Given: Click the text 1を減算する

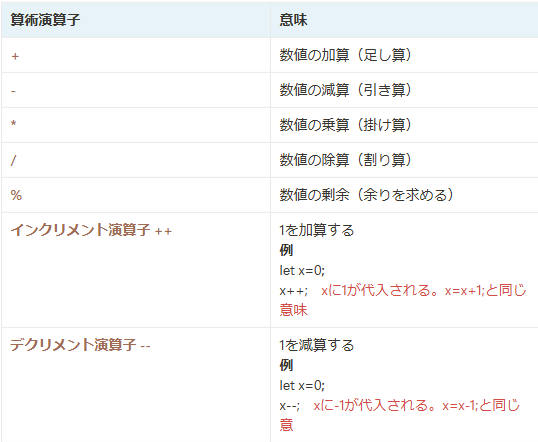Looking at the screenshot, I should (317, 345).
